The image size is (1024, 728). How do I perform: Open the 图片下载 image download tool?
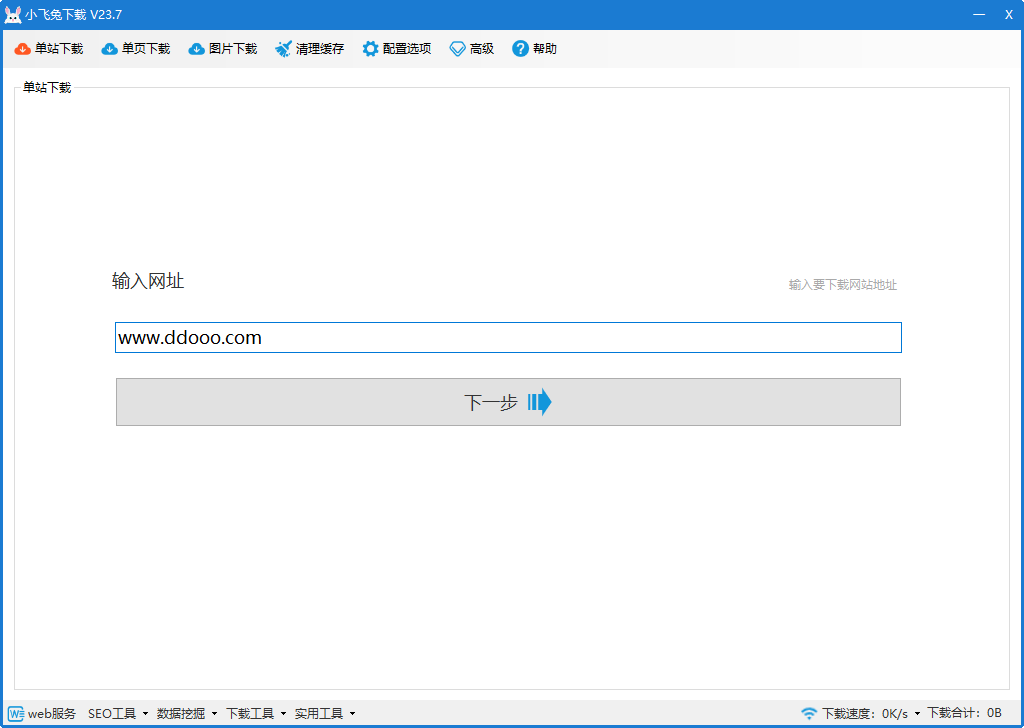pos(222,47)
